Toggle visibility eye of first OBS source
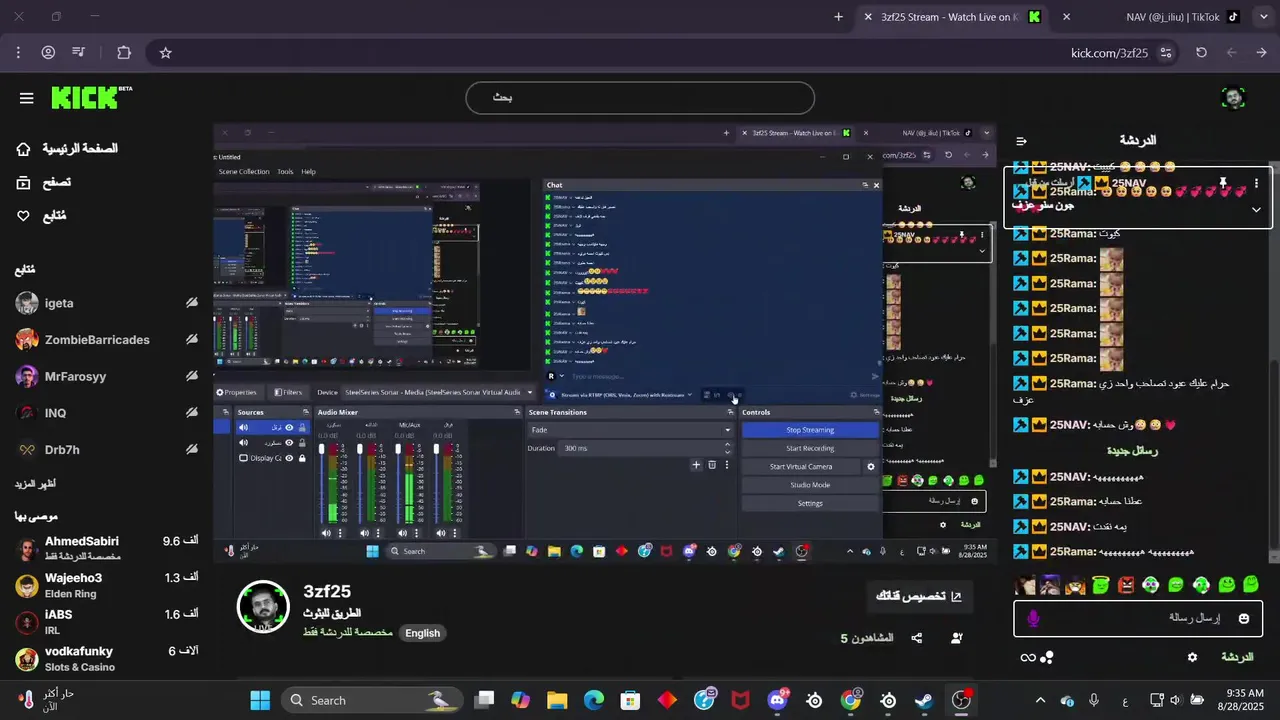This screenshot has width=1280, height=720. [289, 428]
